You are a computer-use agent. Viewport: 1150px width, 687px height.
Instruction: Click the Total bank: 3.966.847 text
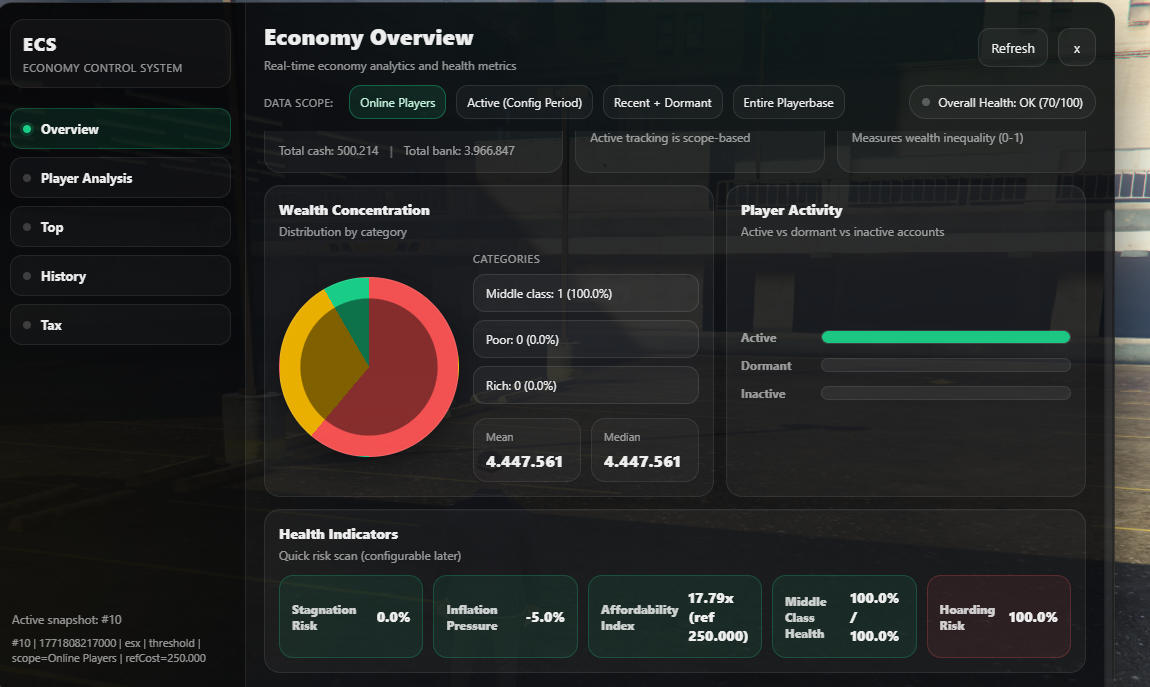pos(459,150)
